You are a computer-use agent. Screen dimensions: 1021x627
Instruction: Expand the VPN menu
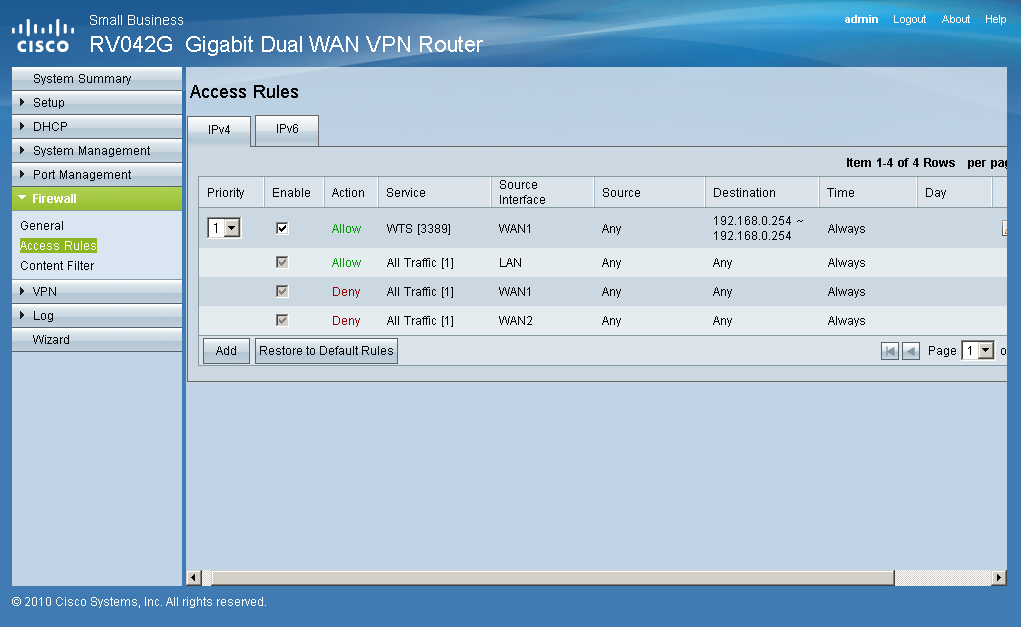point(97,291)
